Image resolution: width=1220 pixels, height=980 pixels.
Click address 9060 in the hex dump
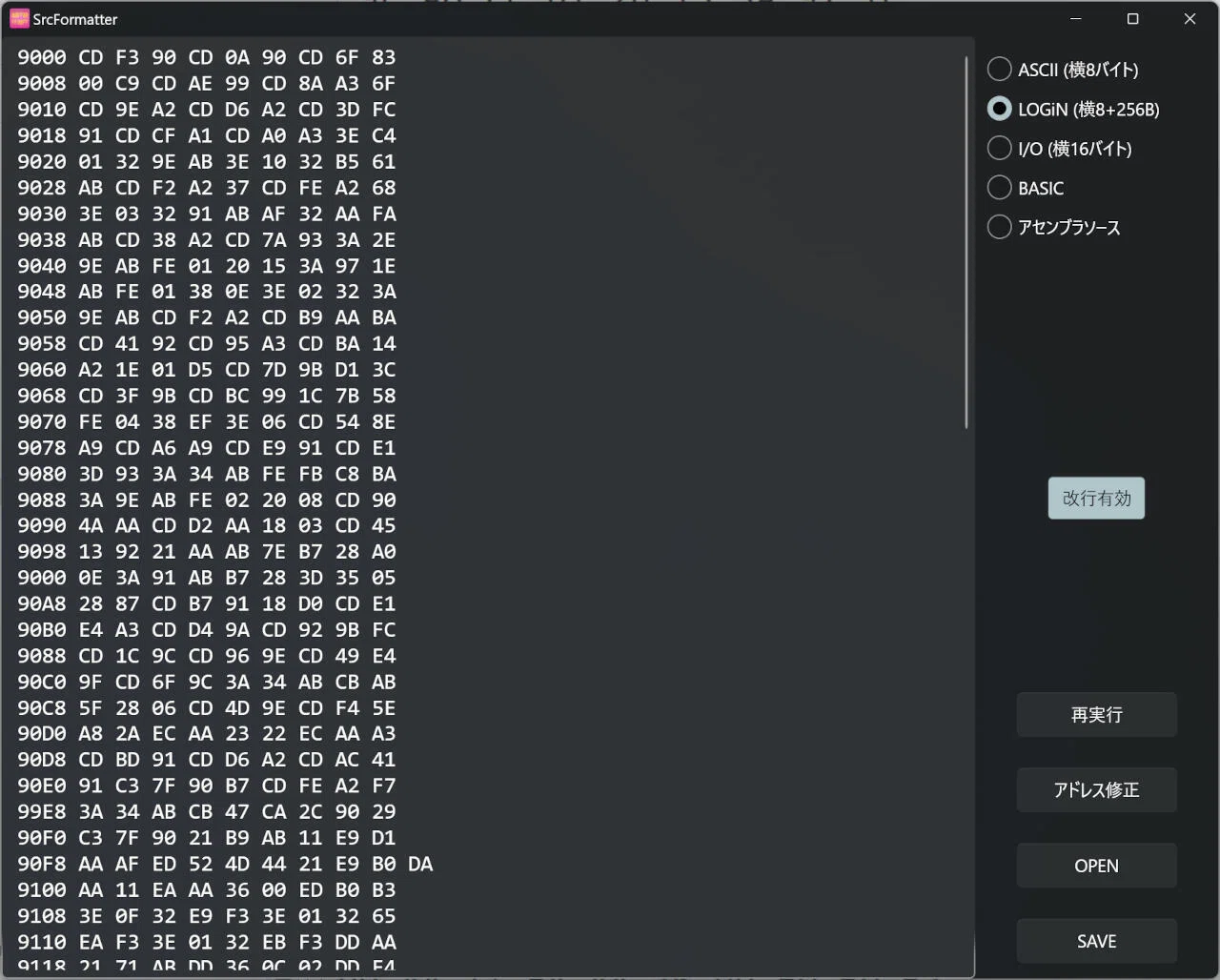coord(42,370)
